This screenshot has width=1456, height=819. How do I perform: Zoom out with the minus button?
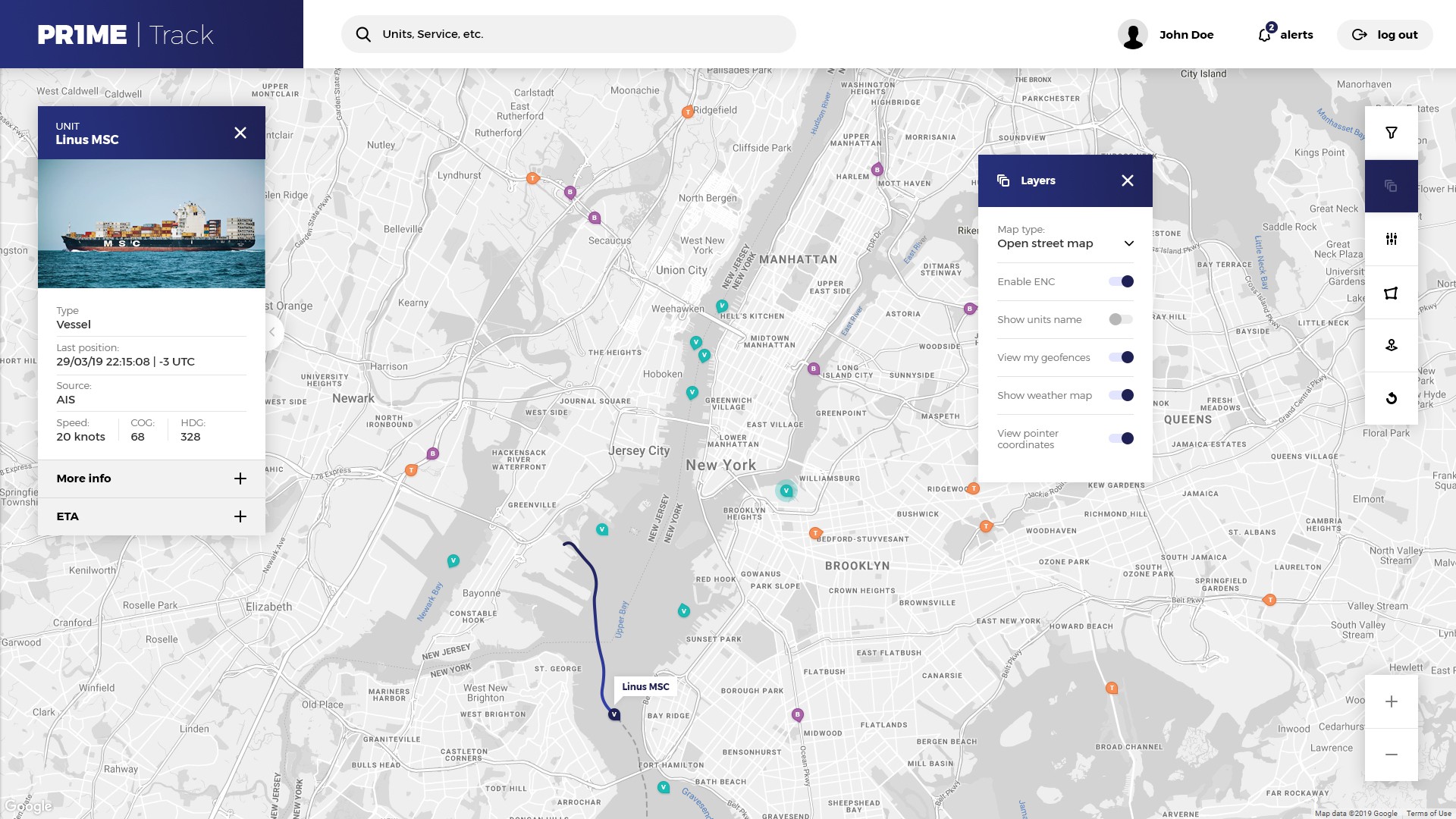click(x=1391, y=755)
